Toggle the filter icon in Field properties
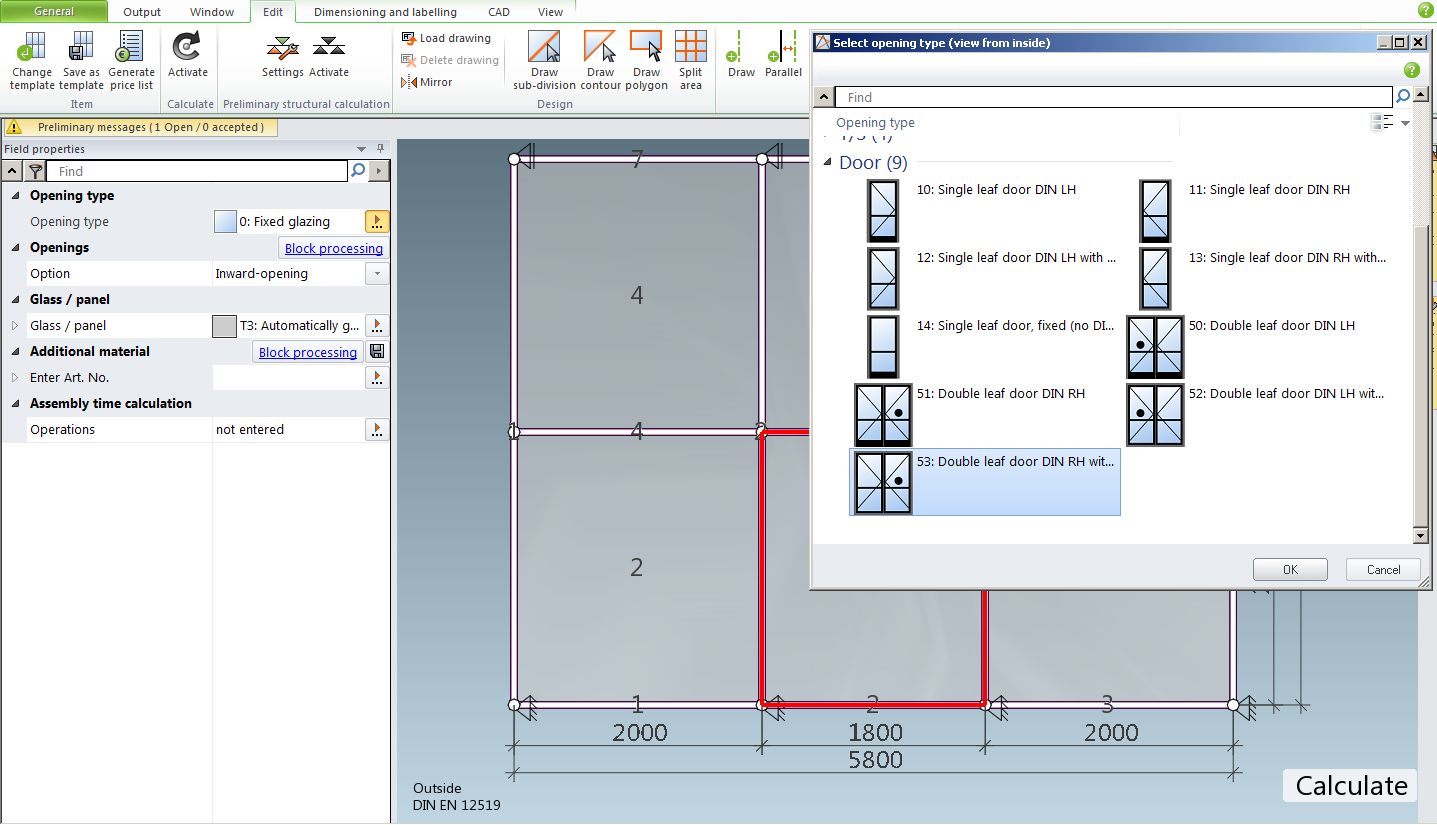The image size is (1437, 825). [35, 171]
